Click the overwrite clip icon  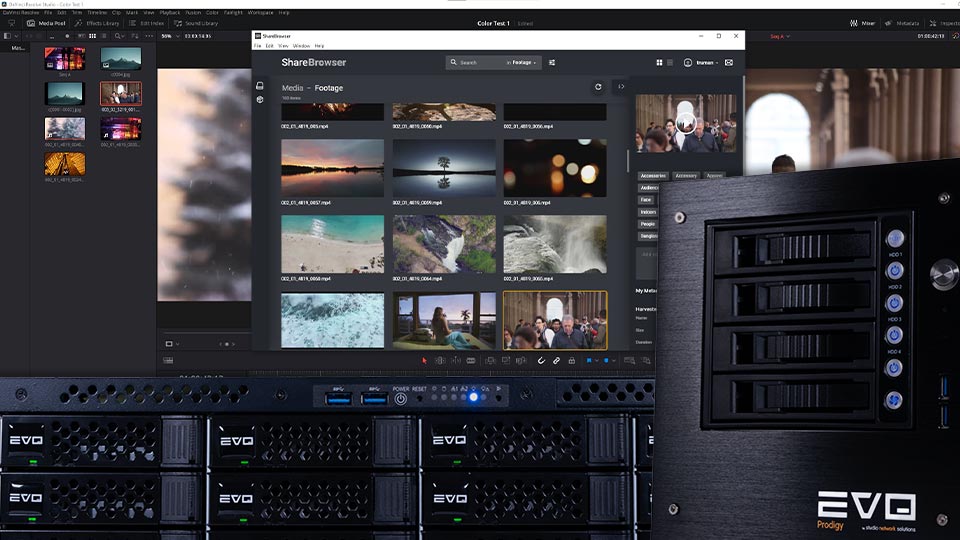click(x=506, y=361)
